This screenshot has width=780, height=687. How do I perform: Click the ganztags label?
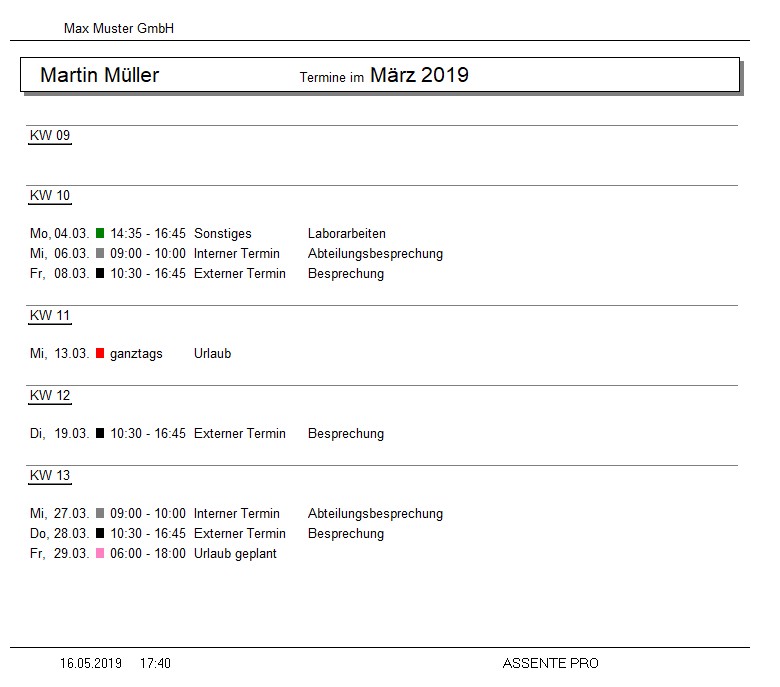[136, 354]
